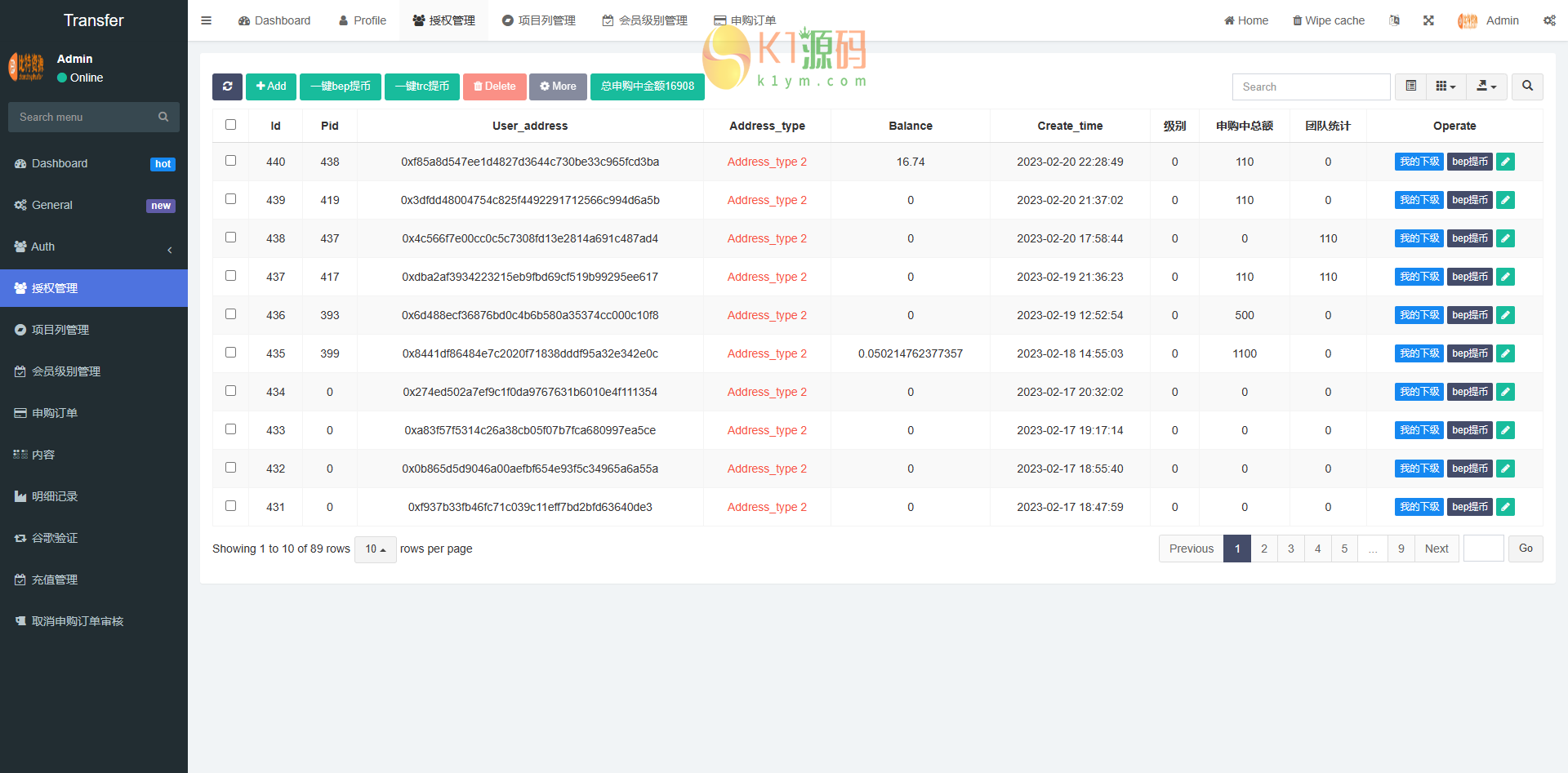Click the language translate icon in header
The height and width of the screenshot is (773, 1568).
(1394, 20)
